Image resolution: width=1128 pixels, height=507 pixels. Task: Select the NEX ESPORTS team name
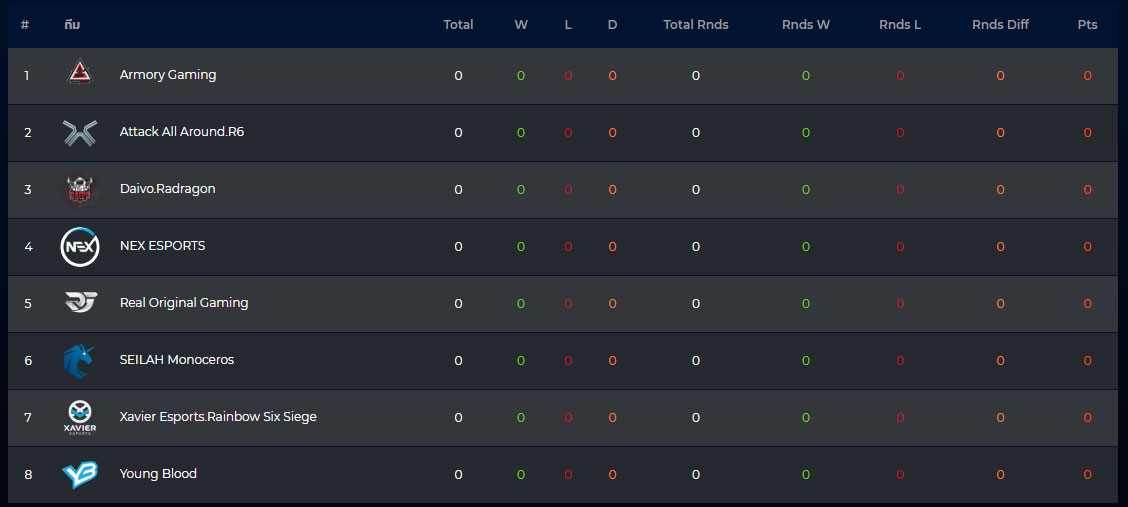[163, 246]
